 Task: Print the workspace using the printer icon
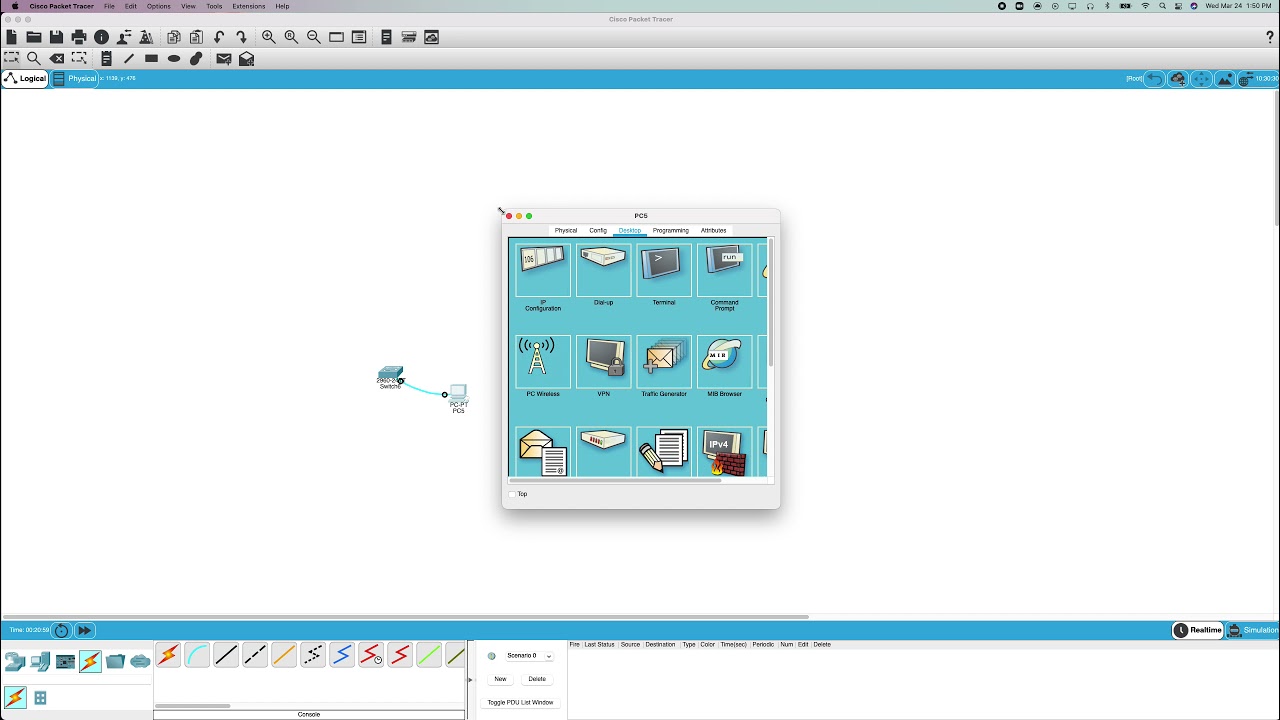click(x=79, y=37)
